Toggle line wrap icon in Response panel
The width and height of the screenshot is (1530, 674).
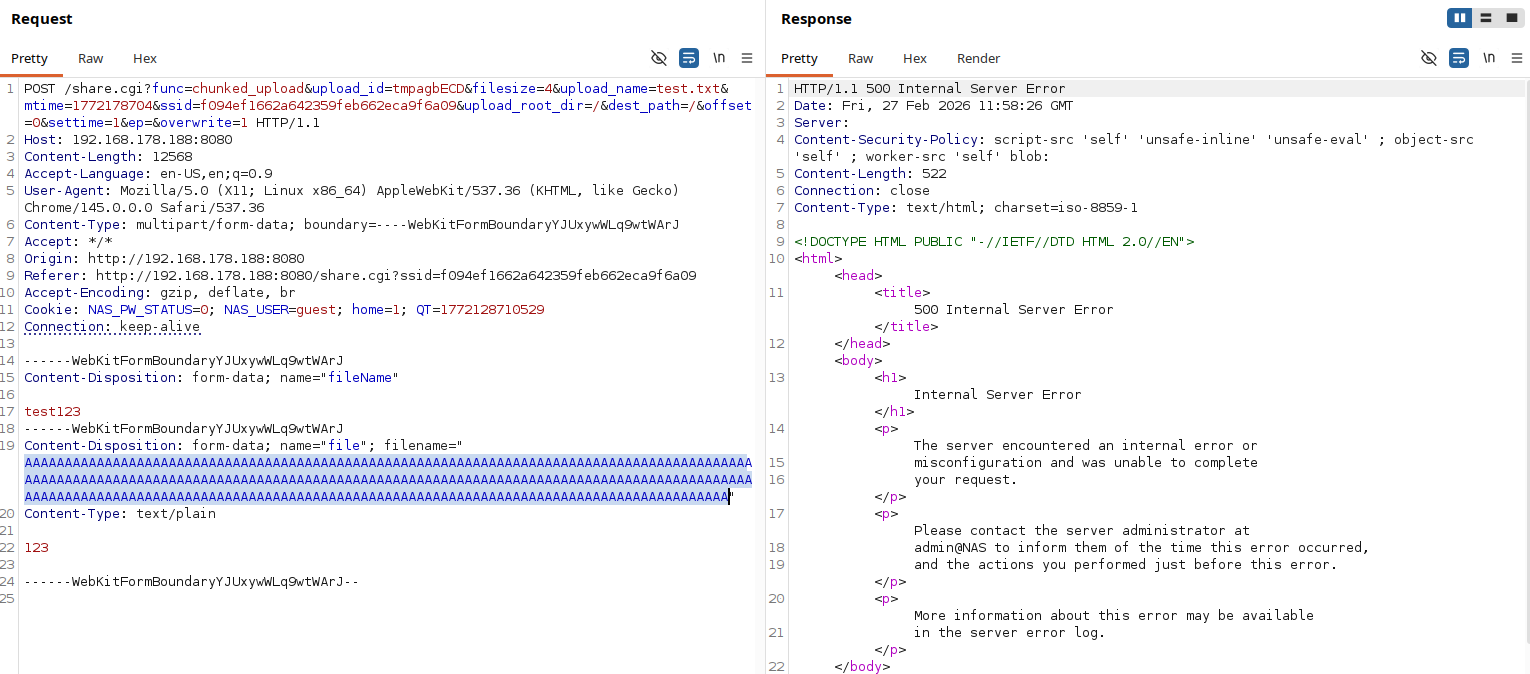click(x=1459, y=58)
